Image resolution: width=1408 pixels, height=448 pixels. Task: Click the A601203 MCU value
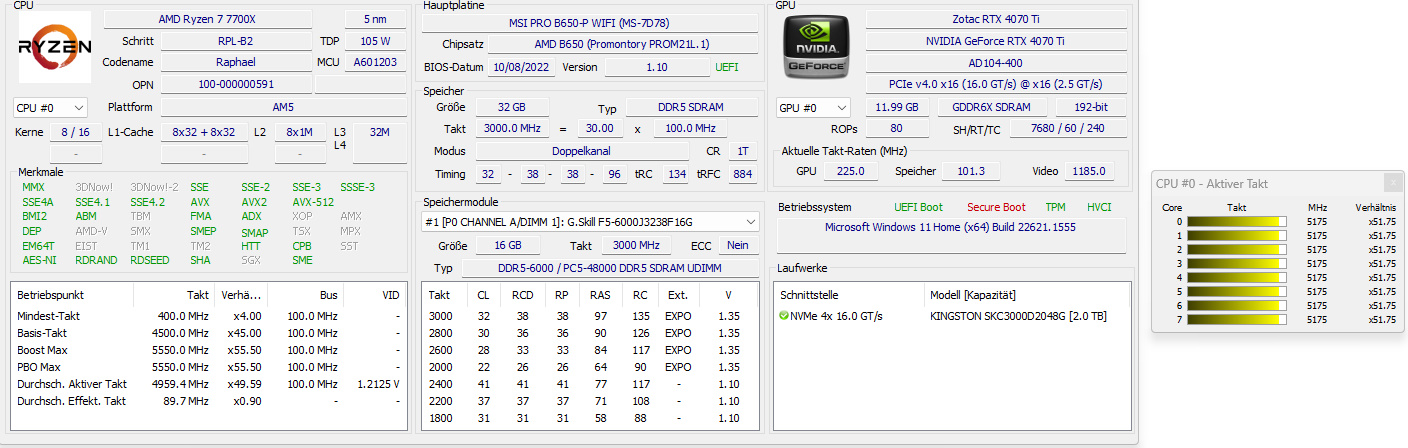[x=375, y=62]
